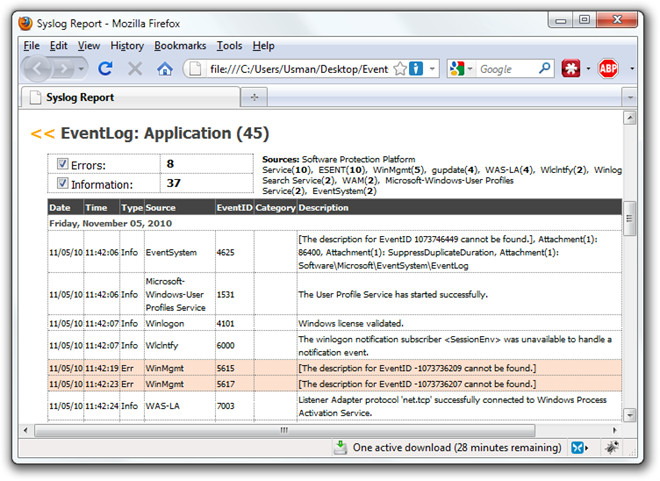This screenshot has height=481, width=660.
Task: Toggle the Information checkbox
Action: (x=62, y=183)
